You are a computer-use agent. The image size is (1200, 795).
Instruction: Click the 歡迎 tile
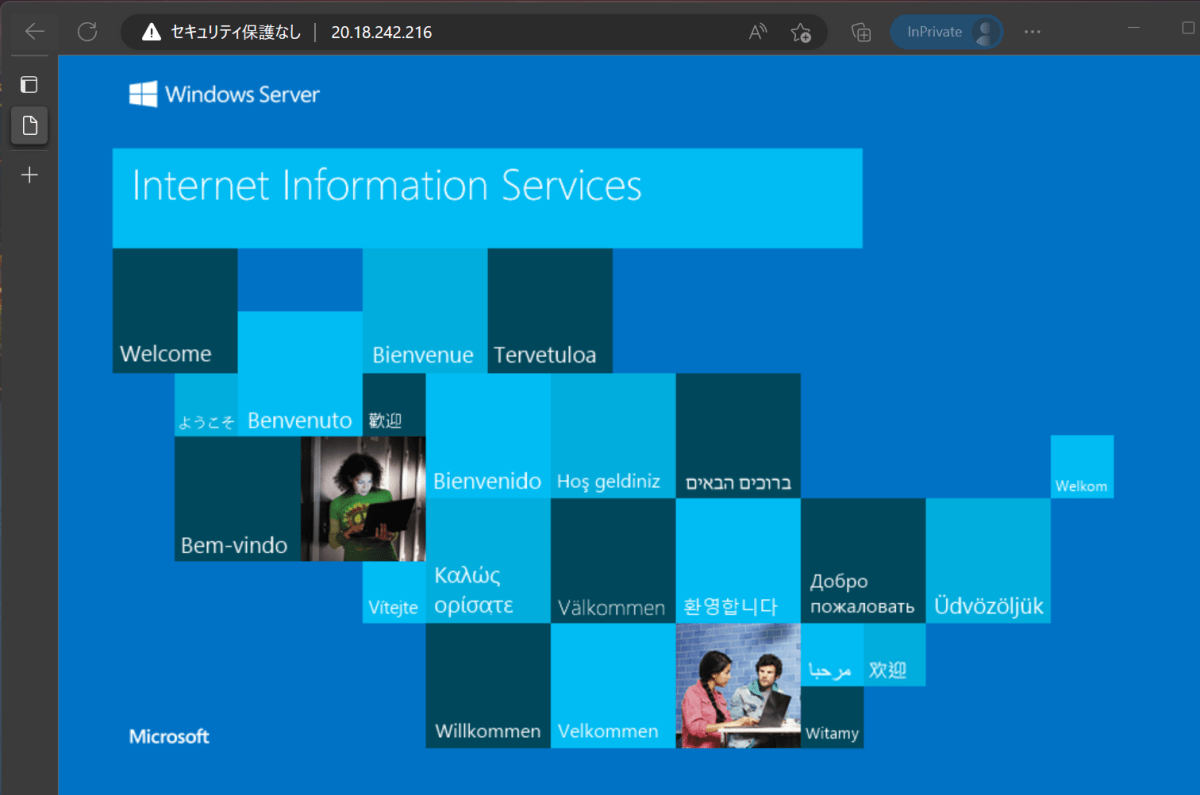point(394,405)
